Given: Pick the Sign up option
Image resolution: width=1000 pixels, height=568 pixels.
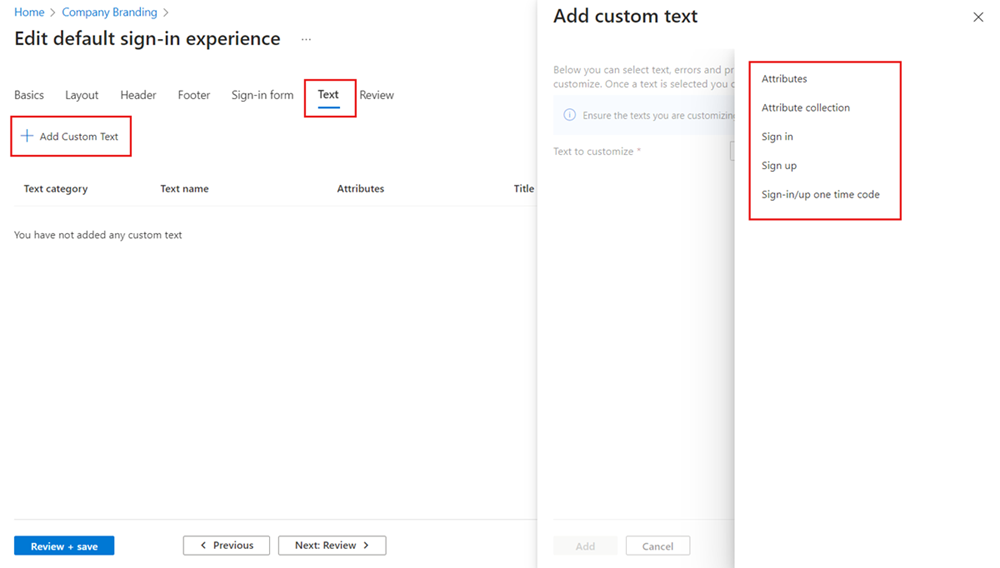Looking at the screenshot, I should click(x=779, y=165).
